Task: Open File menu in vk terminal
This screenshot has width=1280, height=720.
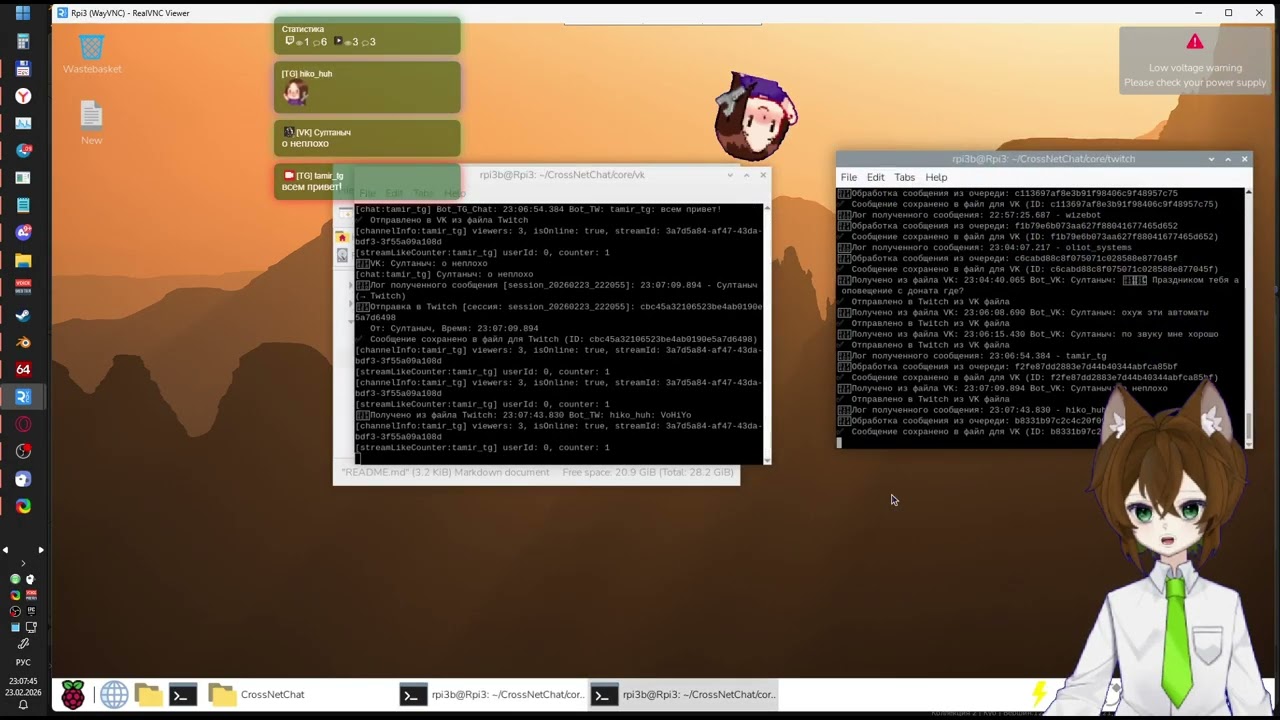Action: coord(367,193)
